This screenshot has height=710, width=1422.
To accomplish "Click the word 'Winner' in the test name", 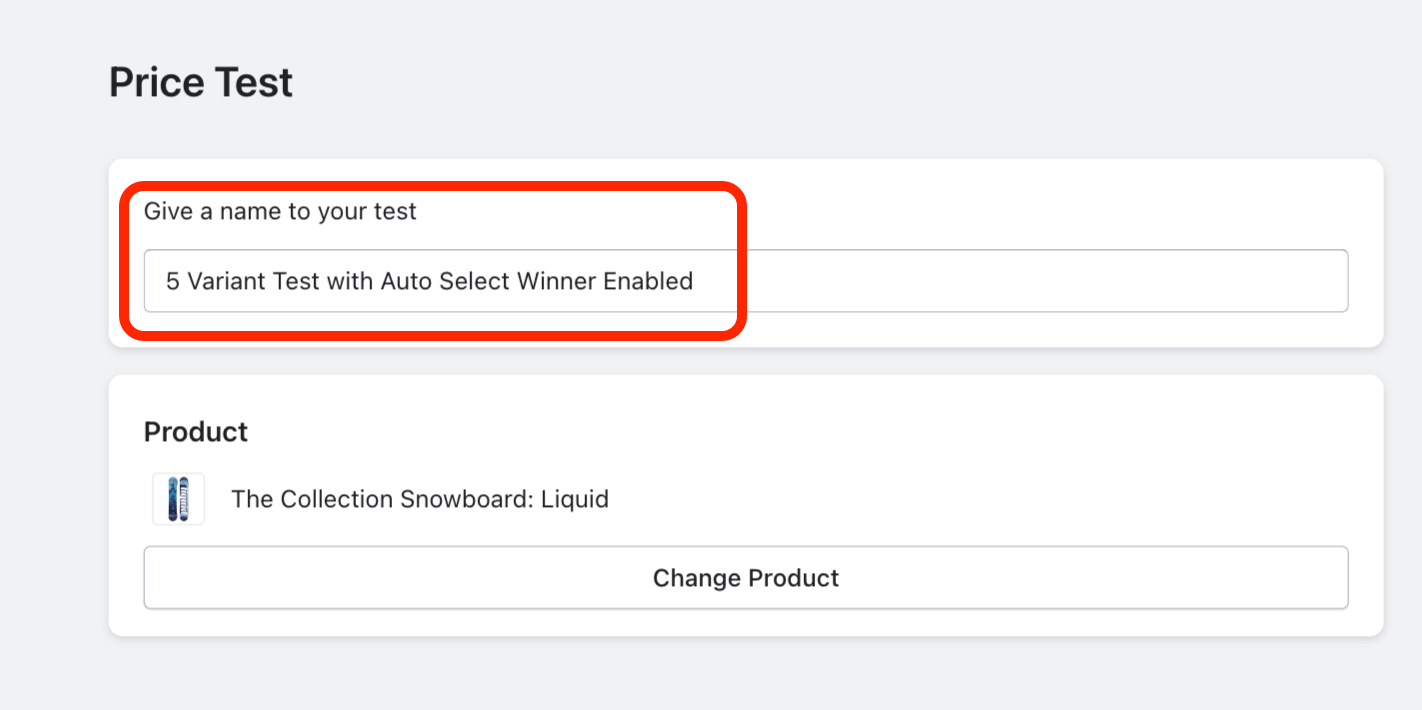I will 556,281.
